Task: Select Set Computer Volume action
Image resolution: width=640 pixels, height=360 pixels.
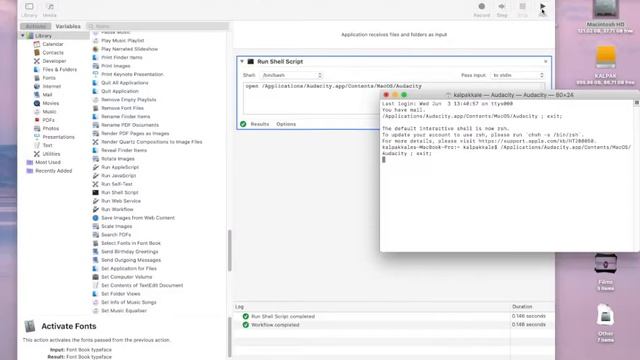Action: click(x=127, y=277)
